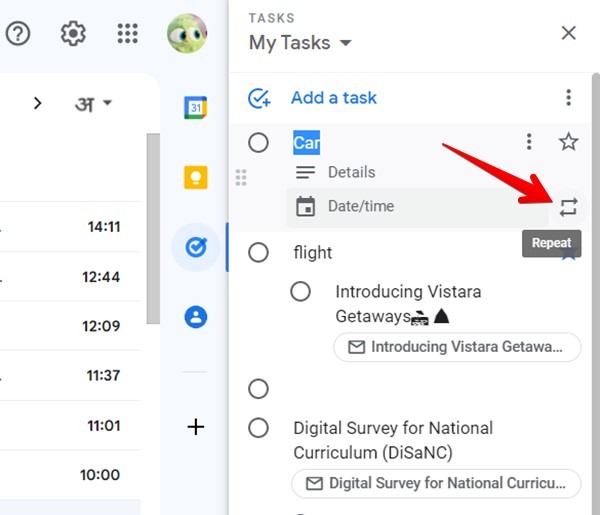
Task: Select the Tasks icon in the side panel
Action: (196, 247)
